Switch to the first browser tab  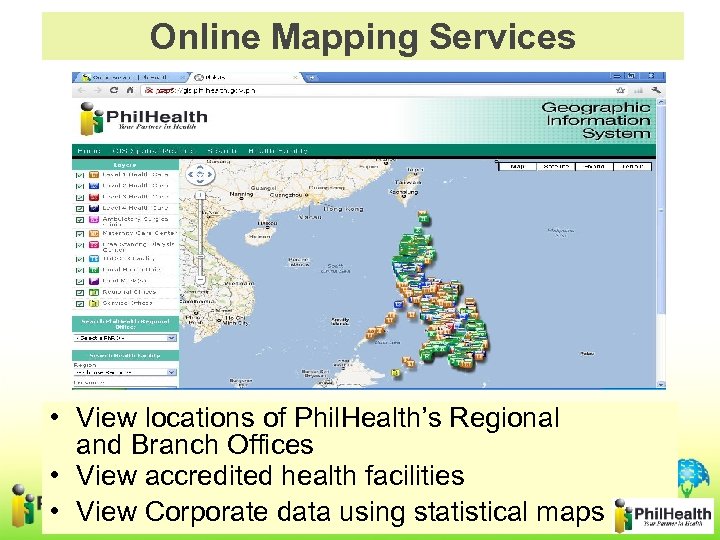pos(131,78)
